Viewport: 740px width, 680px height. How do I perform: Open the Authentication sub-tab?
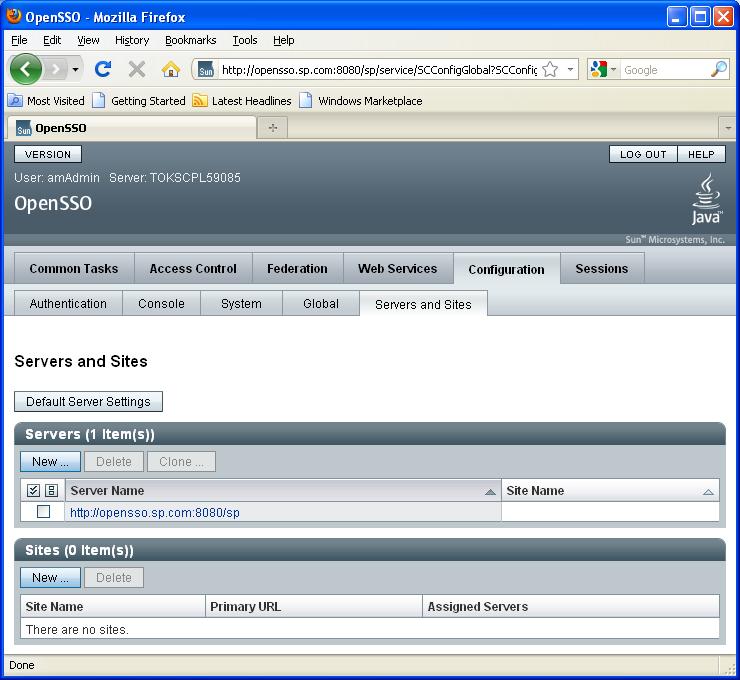[x=68, y=303]
